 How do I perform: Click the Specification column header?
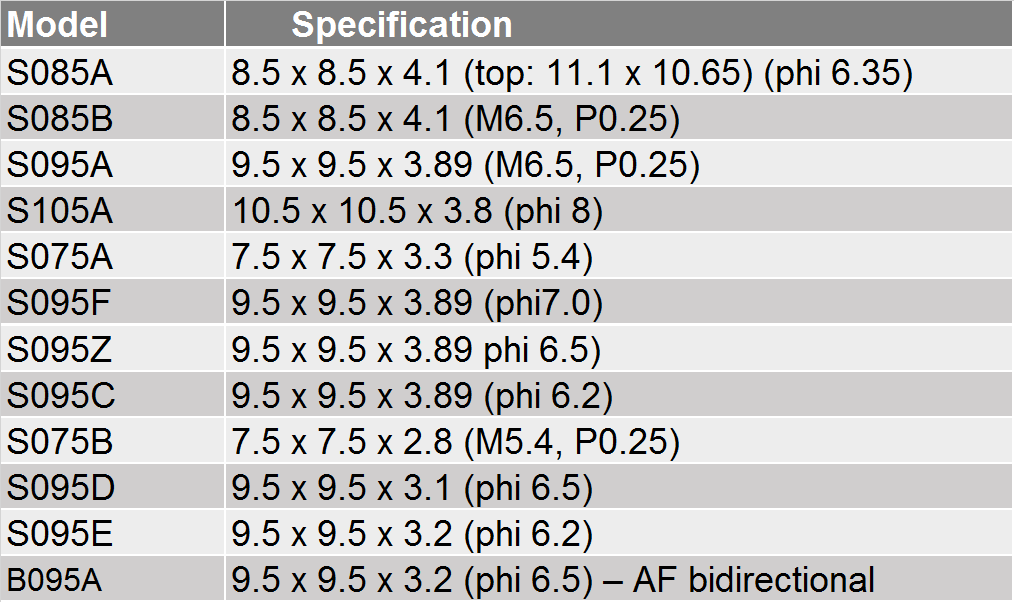[x=619, y=24]
